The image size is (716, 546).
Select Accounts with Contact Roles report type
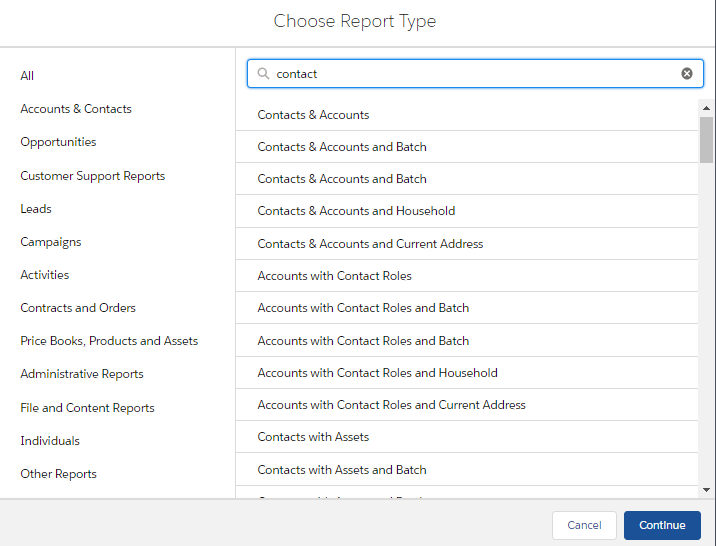pos(467,276)
